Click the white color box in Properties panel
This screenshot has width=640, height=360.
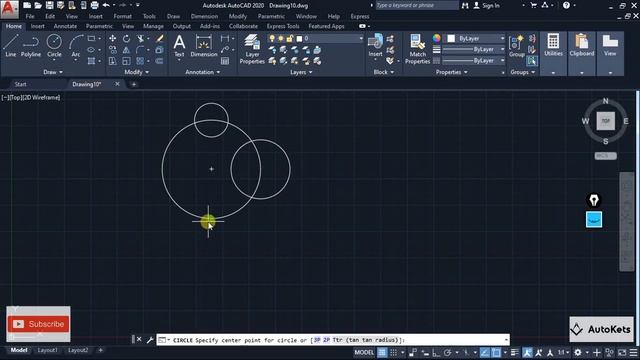[451, 38]
